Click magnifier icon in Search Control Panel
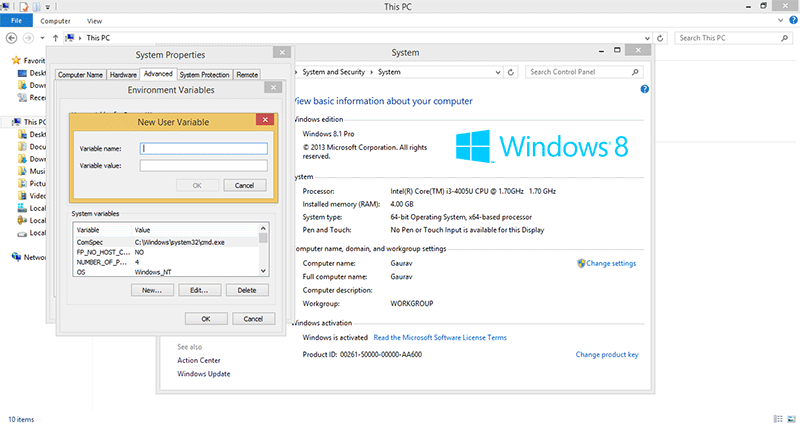This screenshot has width=800, height=426. 635,72
